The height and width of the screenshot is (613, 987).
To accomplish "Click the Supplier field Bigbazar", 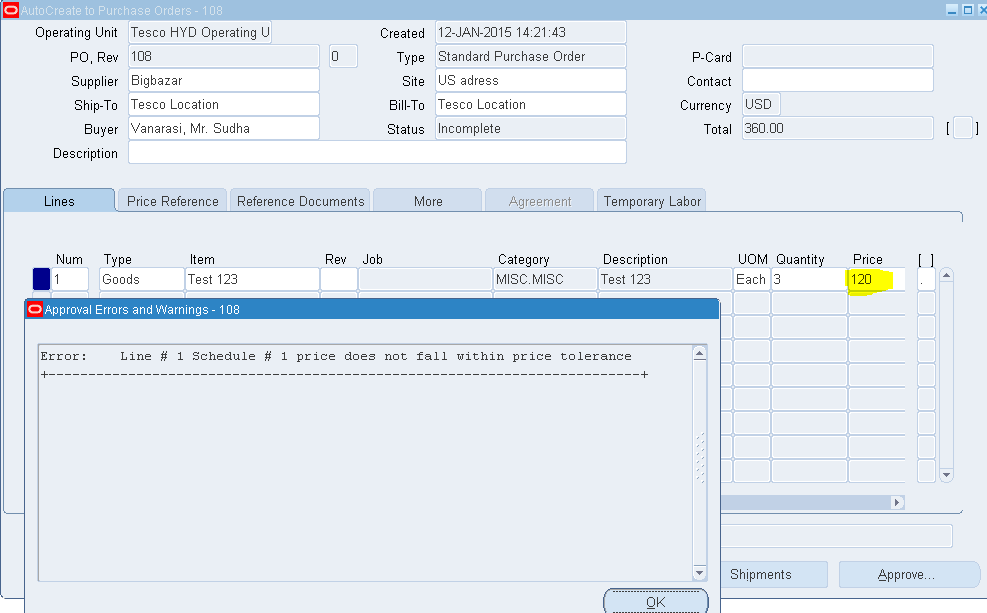I will [223, 81].
